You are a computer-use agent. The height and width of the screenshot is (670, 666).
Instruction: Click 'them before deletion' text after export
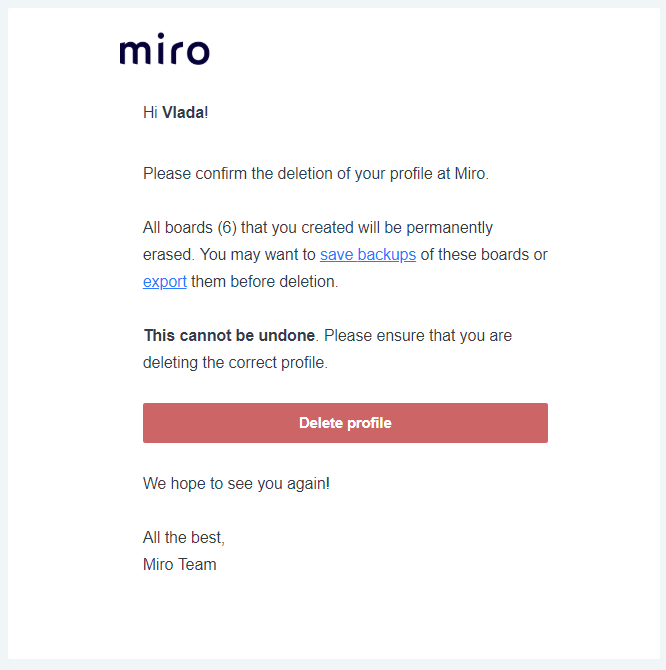coord(265,282)
